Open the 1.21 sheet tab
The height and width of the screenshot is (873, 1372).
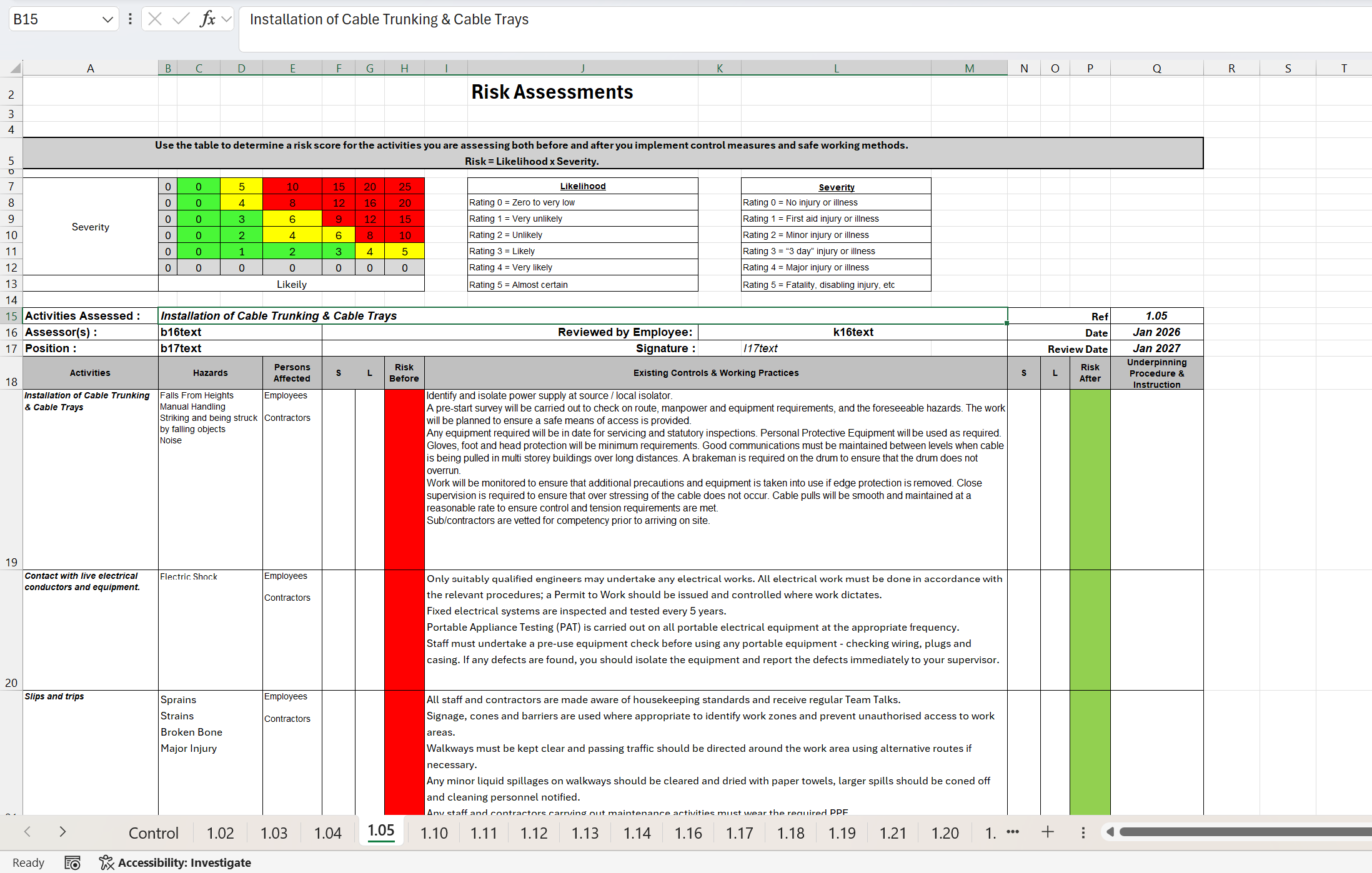tap(893, 832)
